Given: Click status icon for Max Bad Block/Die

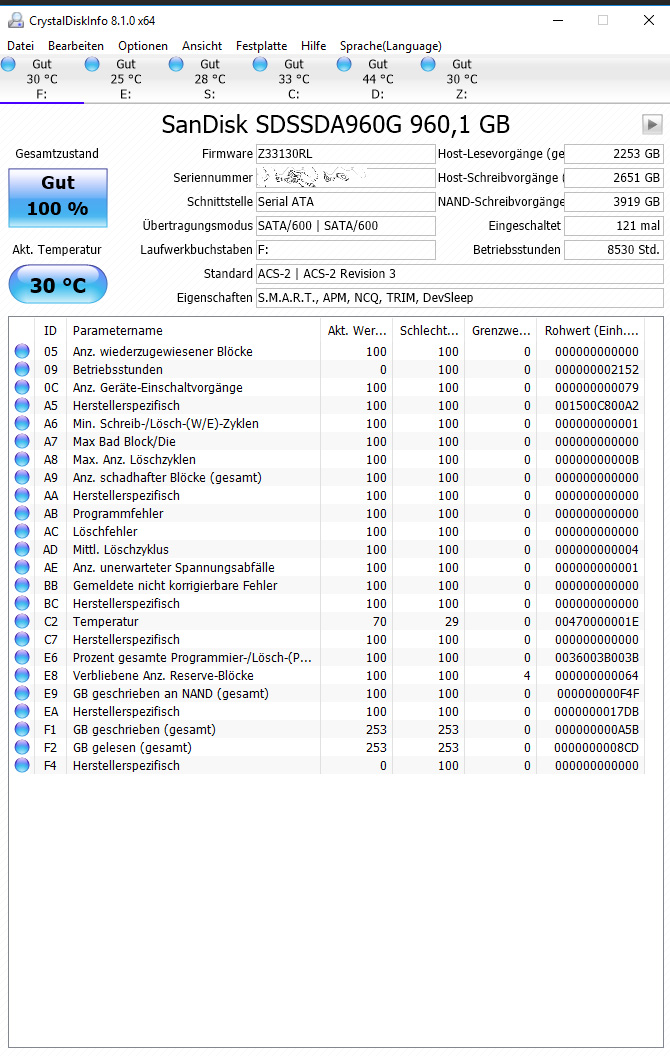Looking at the screenshot, I should (x=22, y=441).
